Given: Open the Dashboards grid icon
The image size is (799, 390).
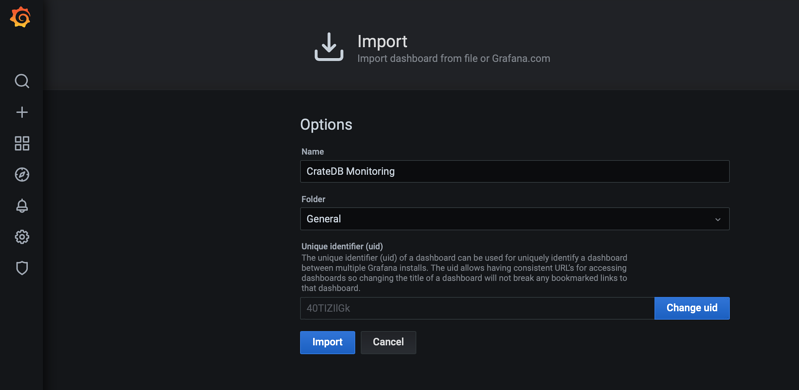Looking at the screenshot, I should [22, 143].
